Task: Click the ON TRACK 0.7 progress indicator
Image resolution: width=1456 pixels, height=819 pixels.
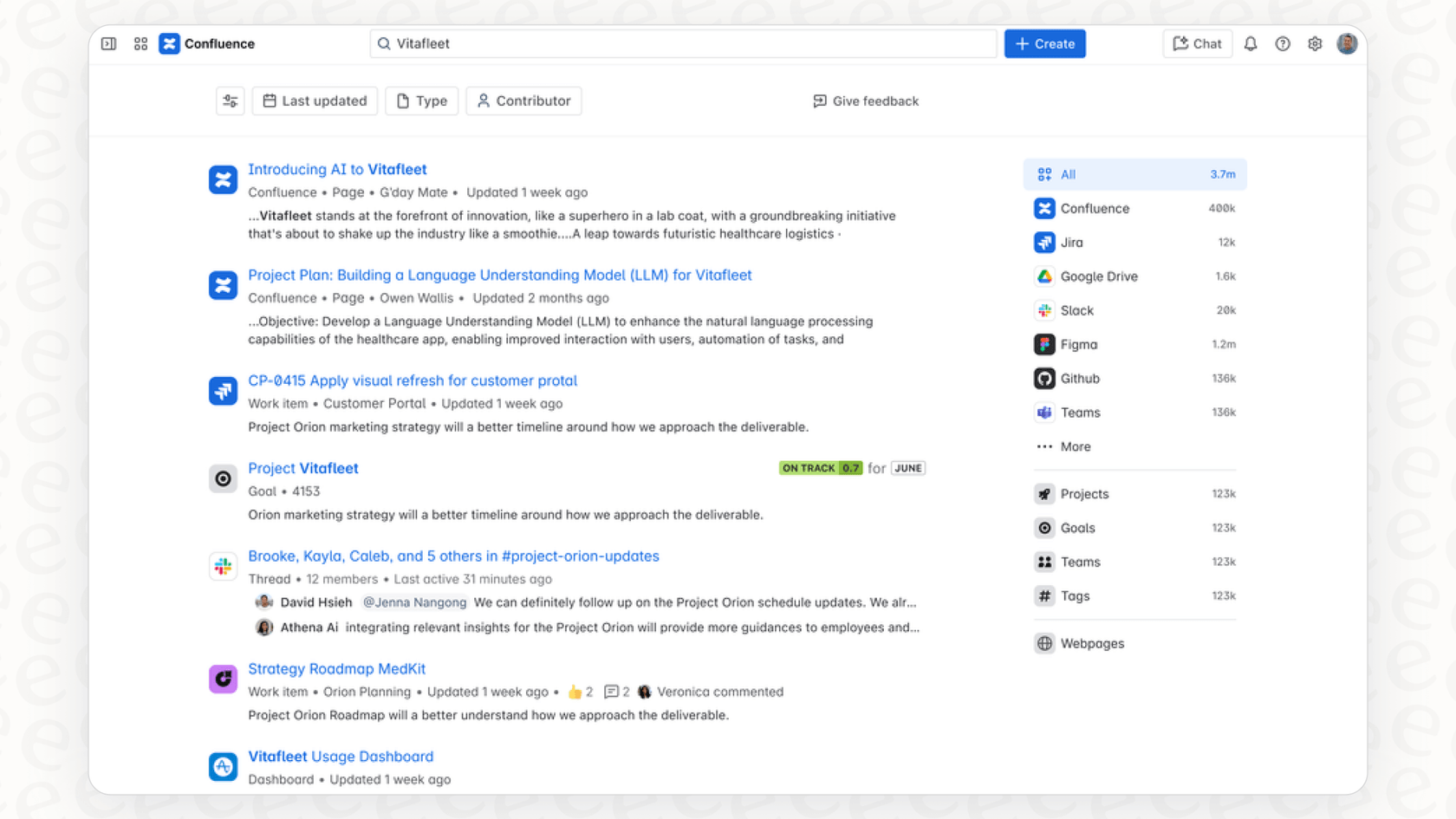Action: tap(820, 468)
